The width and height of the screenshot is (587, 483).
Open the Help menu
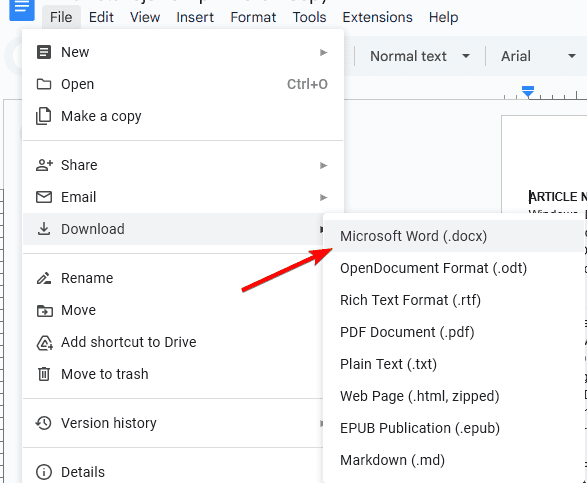[443, 17]
